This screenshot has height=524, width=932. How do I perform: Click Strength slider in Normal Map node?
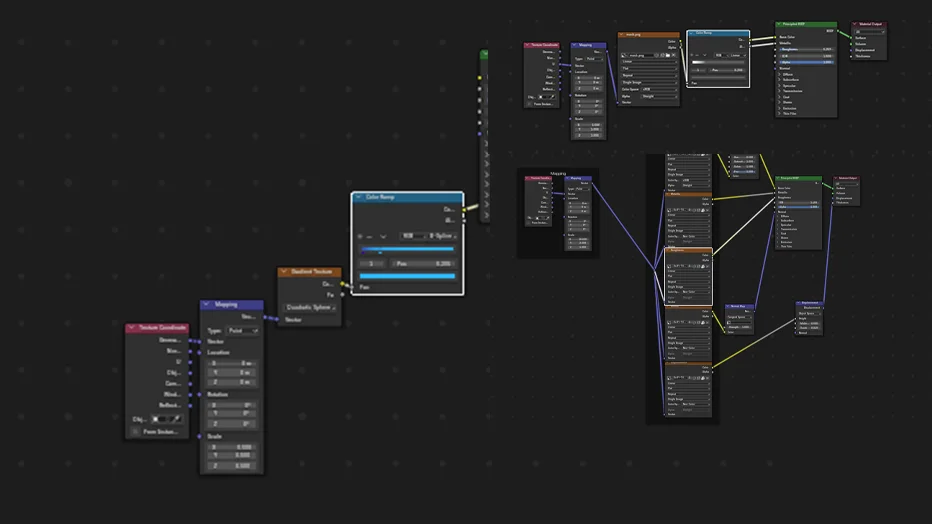click(x=740, y=327)
